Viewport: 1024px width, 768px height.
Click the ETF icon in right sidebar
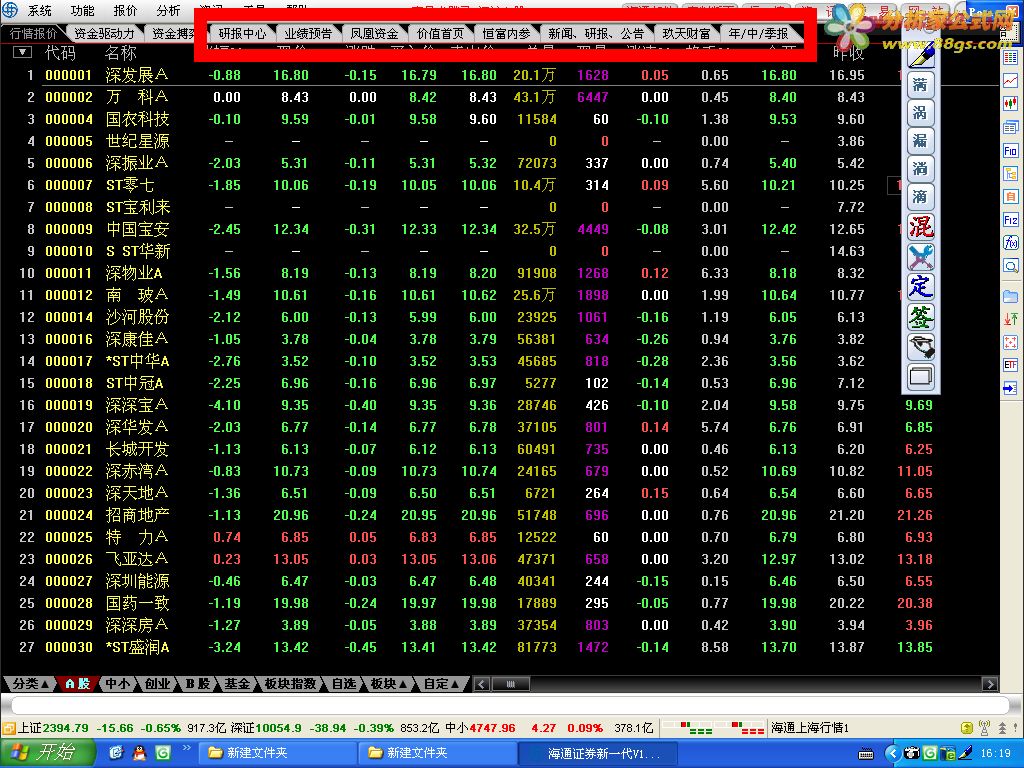point(1010,365)
